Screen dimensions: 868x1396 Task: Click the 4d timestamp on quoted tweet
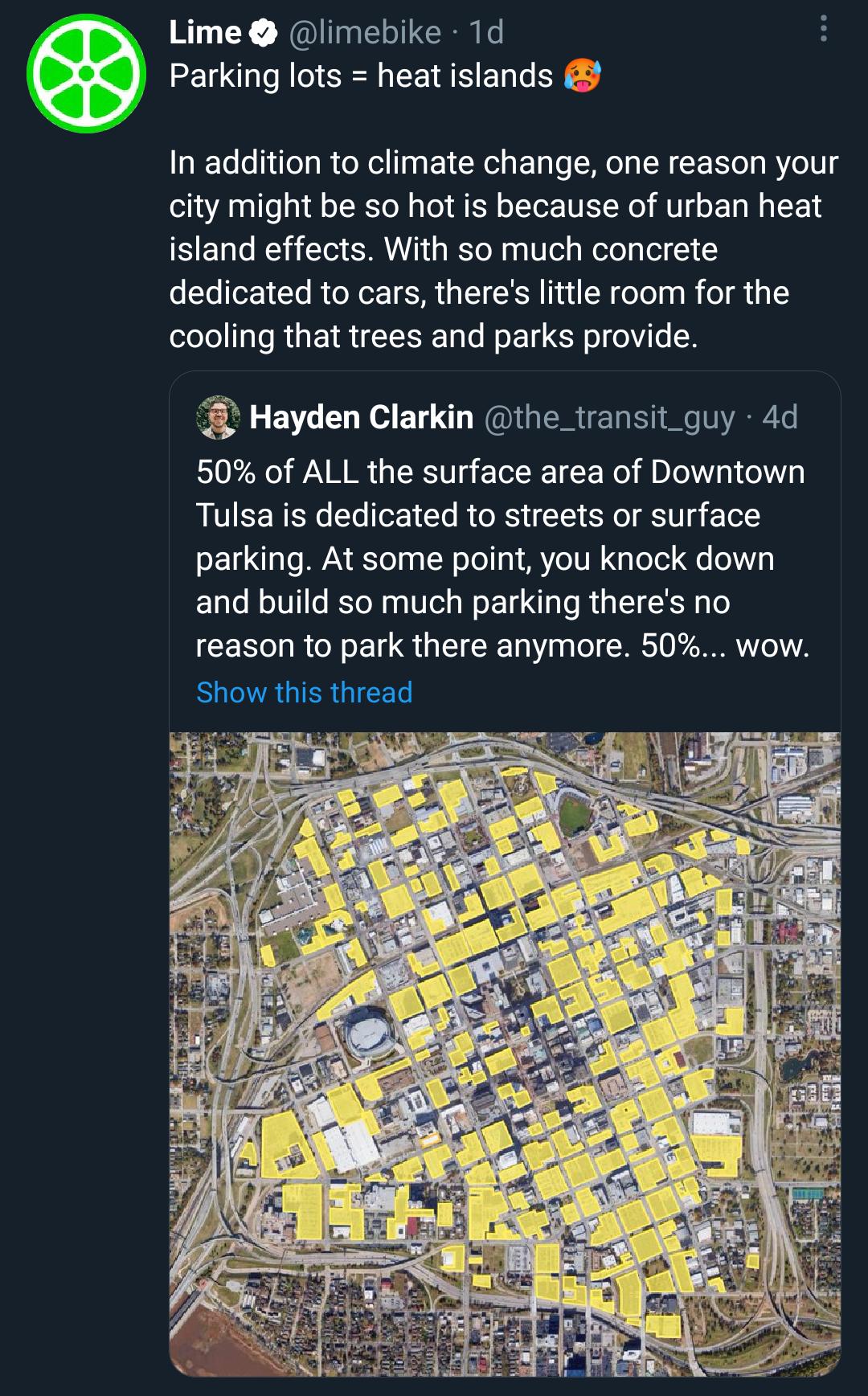[x=780, y=417]
